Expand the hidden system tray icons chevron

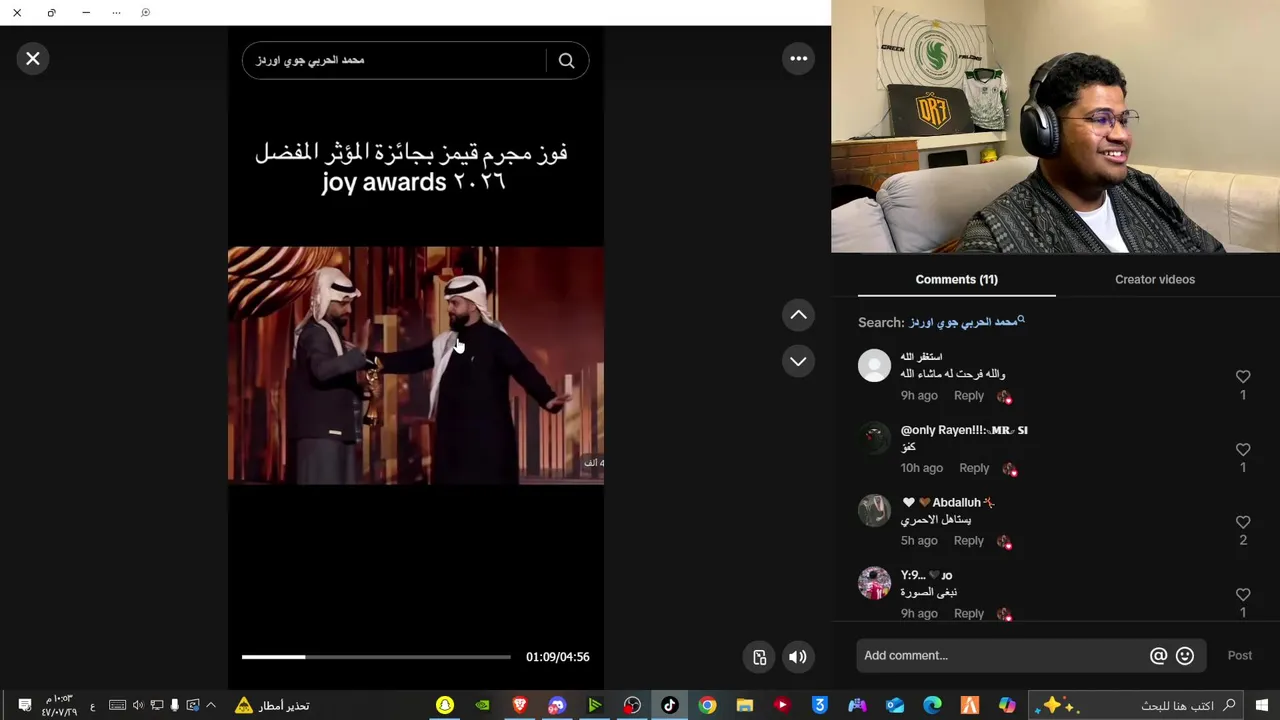211,706
